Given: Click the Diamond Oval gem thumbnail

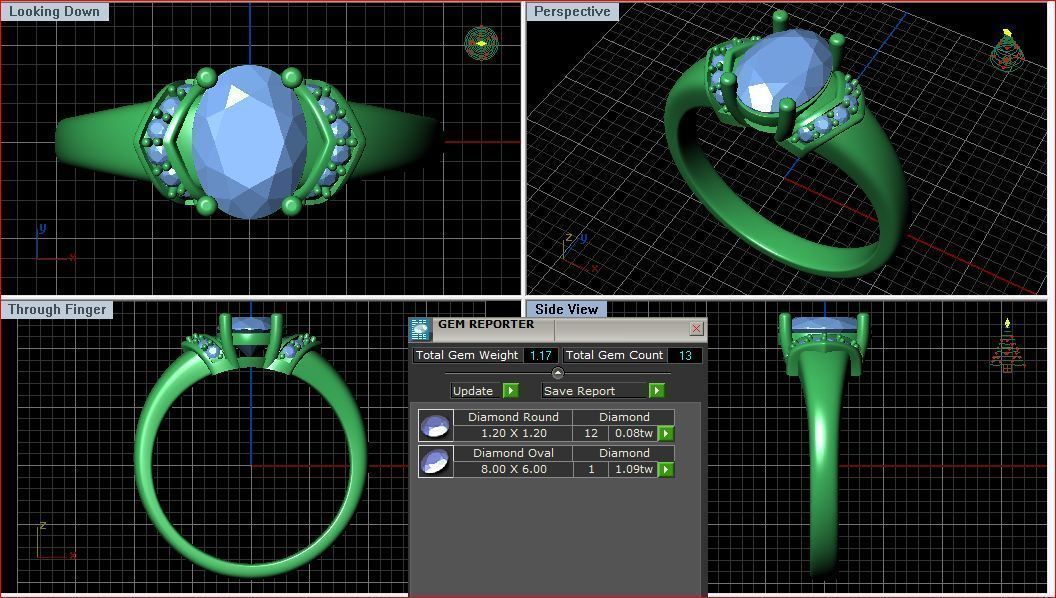Looking at the screenshot, I should pyautogui.click(x=435, y=461).
